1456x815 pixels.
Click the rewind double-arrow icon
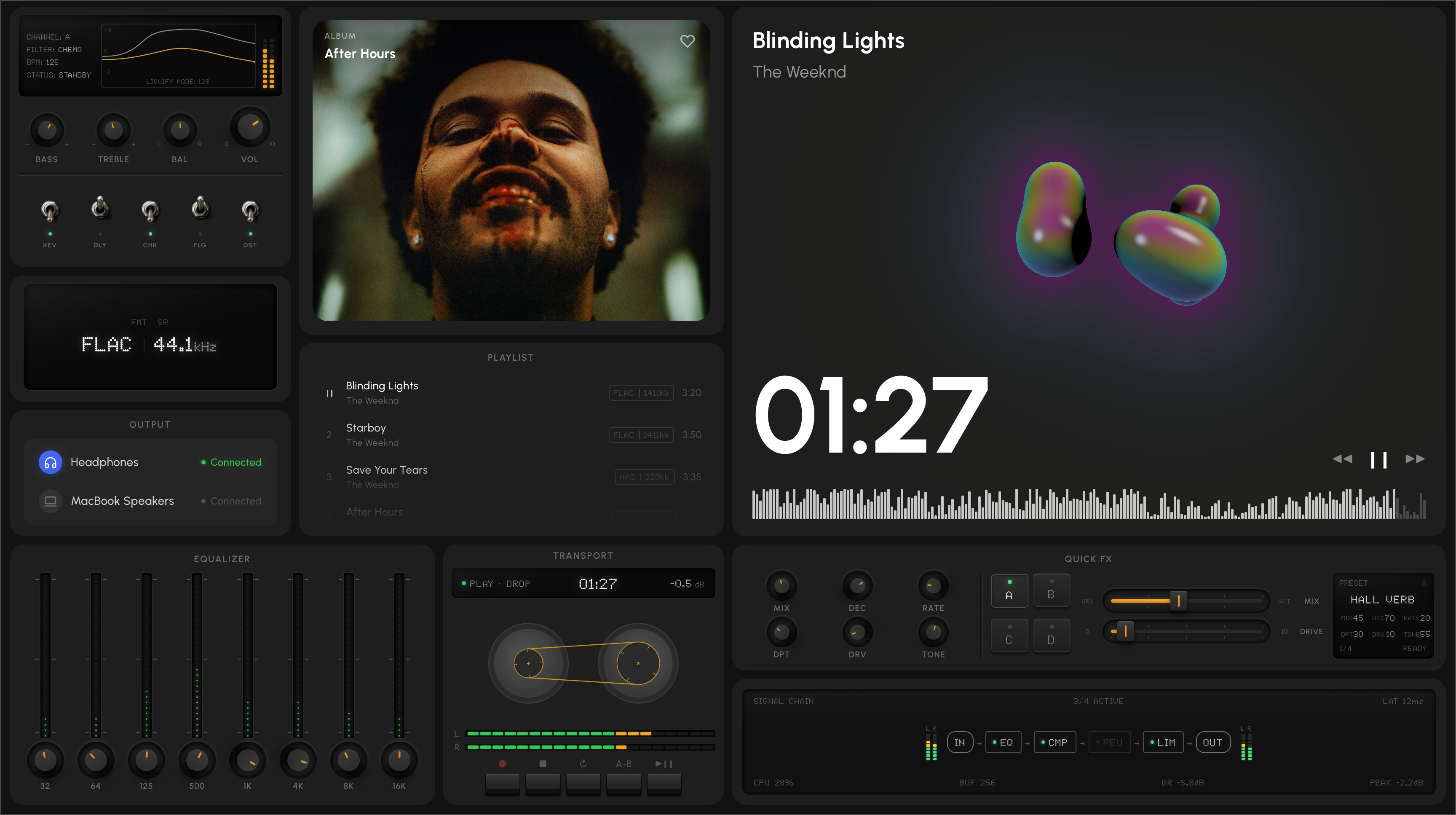(x=1342, y=459)
